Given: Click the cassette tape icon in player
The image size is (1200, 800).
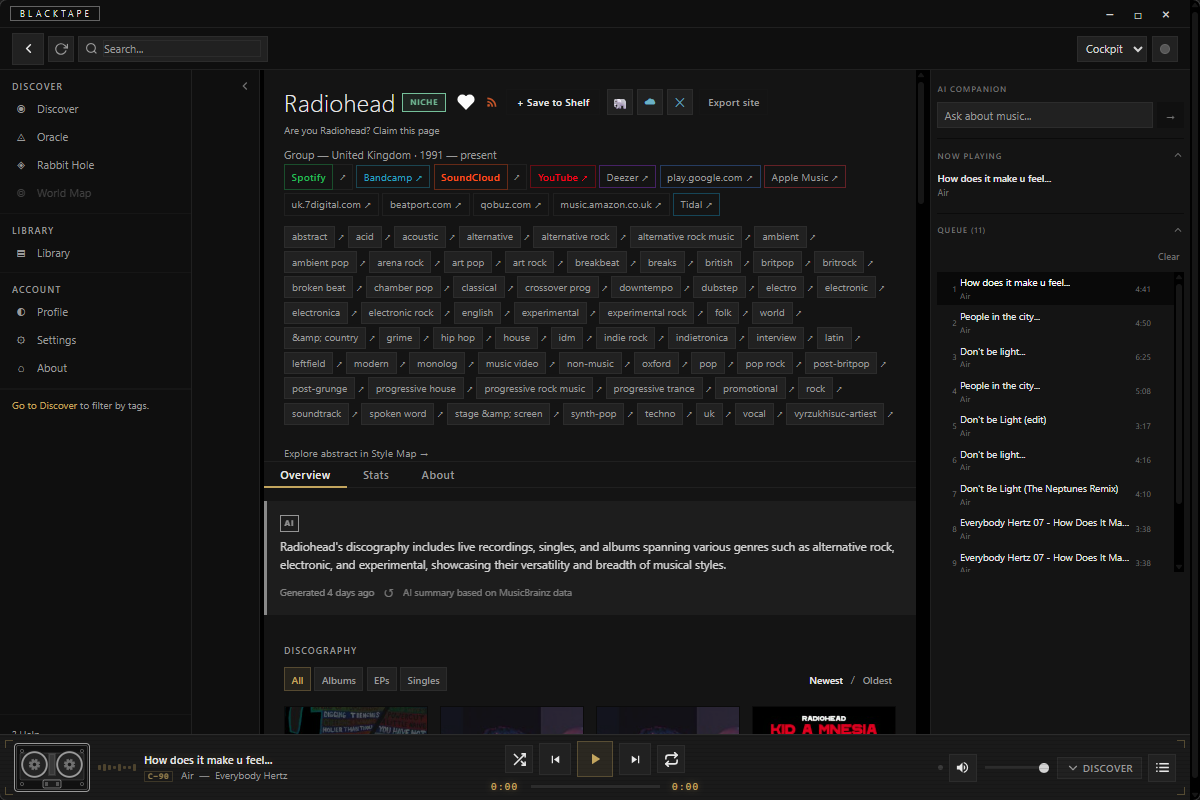Looking at the screenshot, I should point(52,767).
